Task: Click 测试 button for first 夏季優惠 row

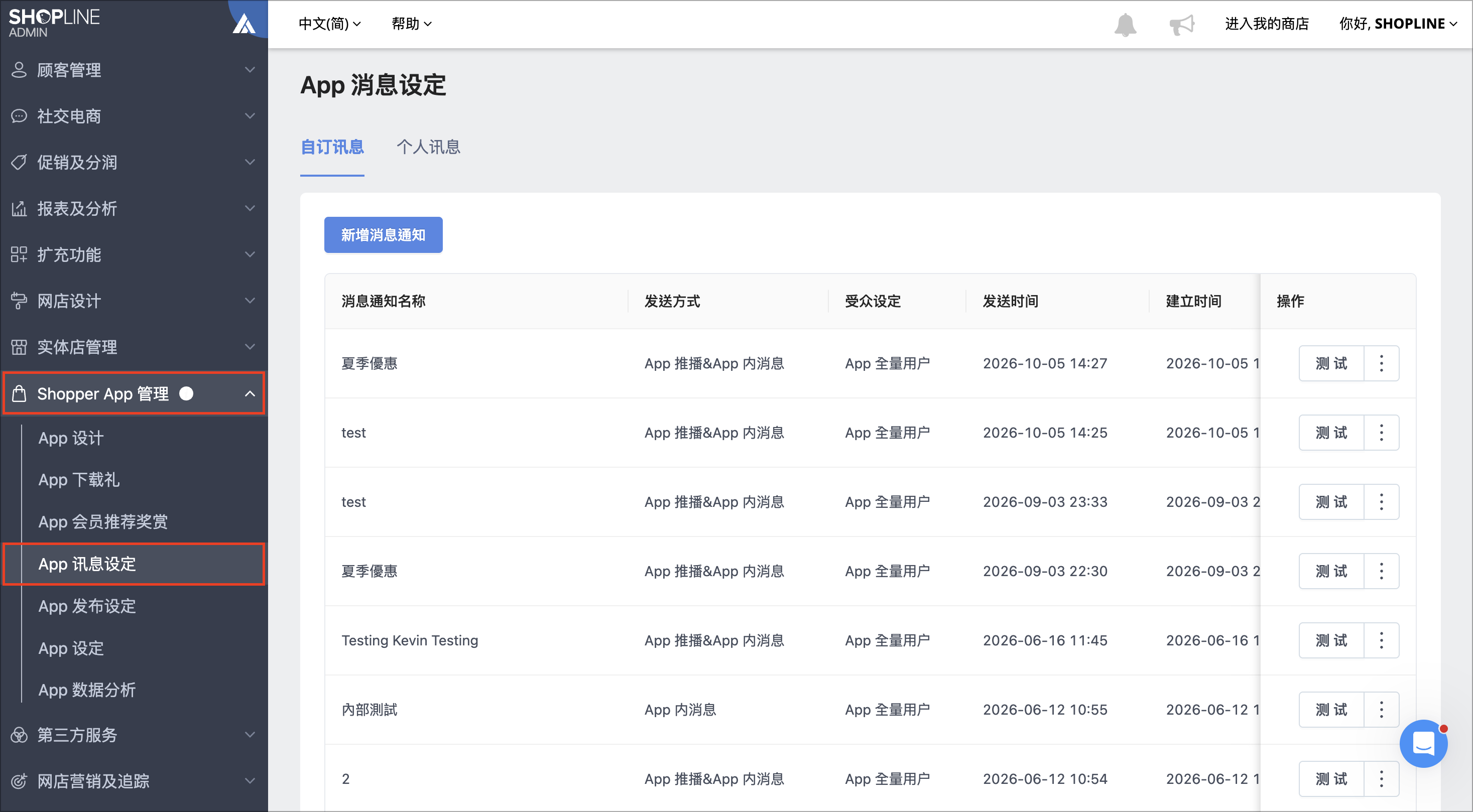Action: [1331, 363]
